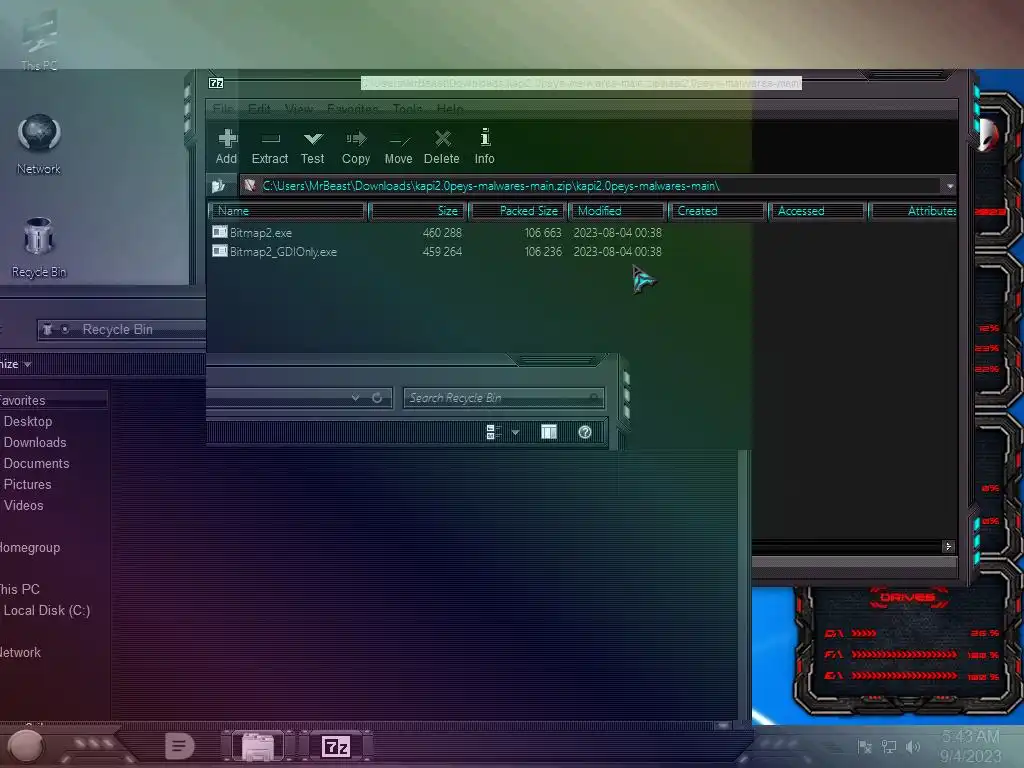The image size is (1024, 768).
Task: Open the Recycle Bin desktop icon
Action: coord(39,248)
